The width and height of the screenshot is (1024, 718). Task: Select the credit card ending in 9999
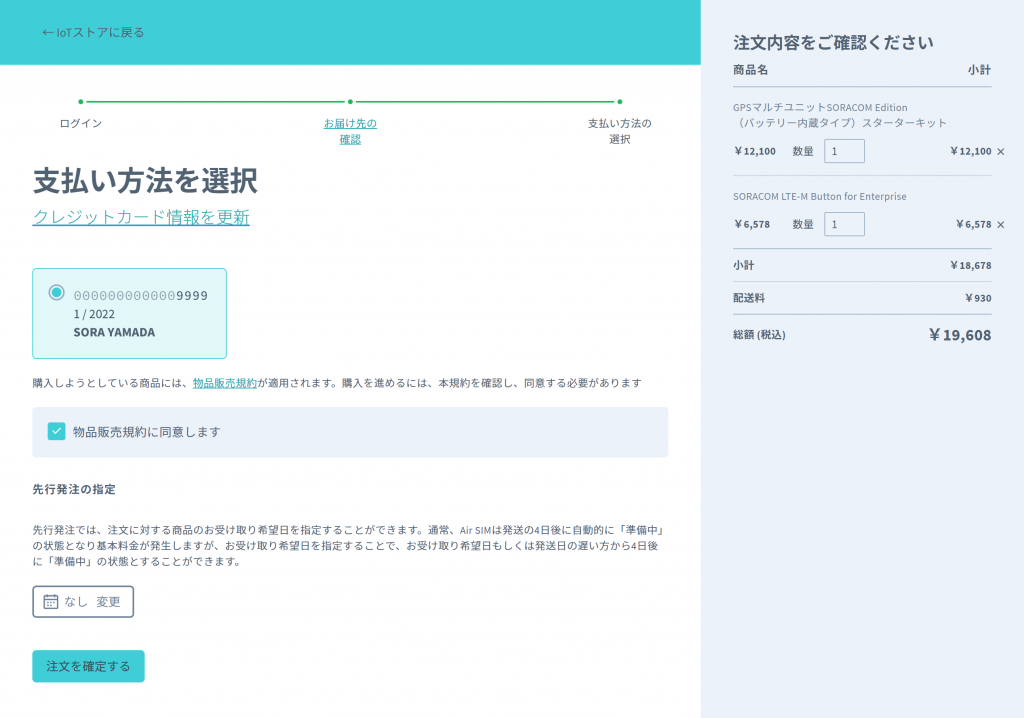[x=57, y=293]
